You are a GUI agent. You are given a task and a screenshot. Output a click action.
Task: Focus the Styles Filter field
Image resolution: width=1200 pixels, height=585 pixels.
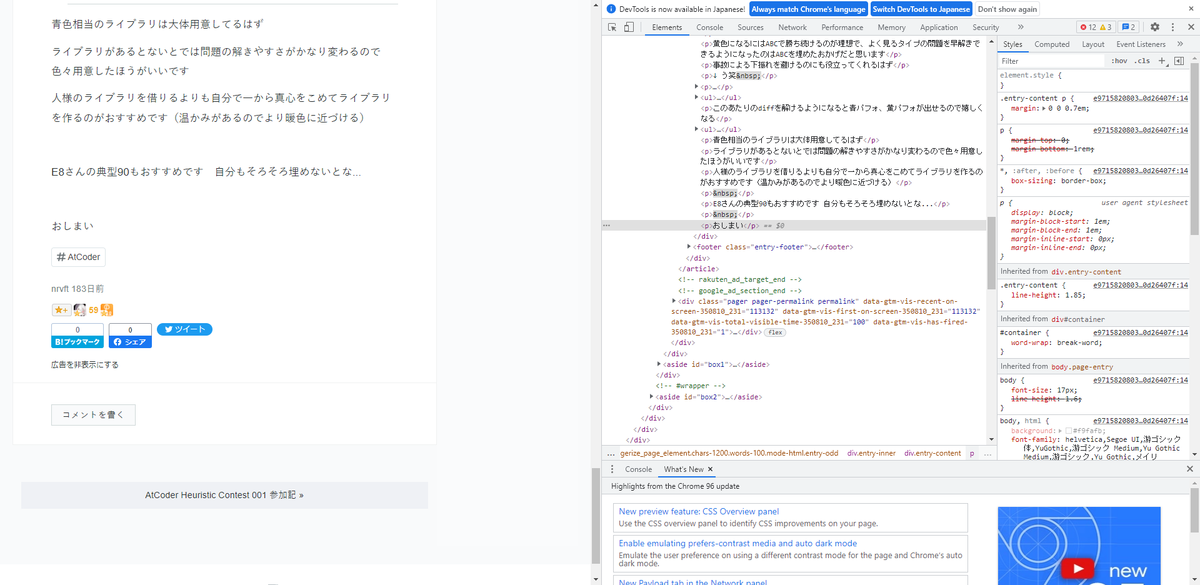pyautogui.click(x=1050, y=61)
